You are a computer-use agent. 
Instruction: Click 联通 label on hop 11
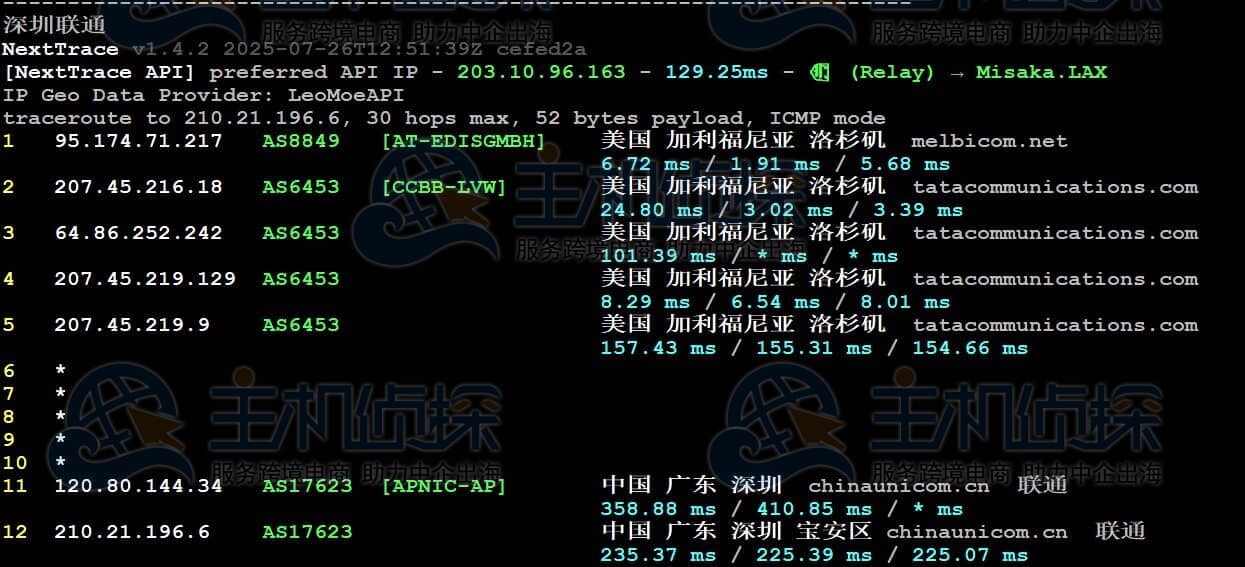(x=1042, y=485)
